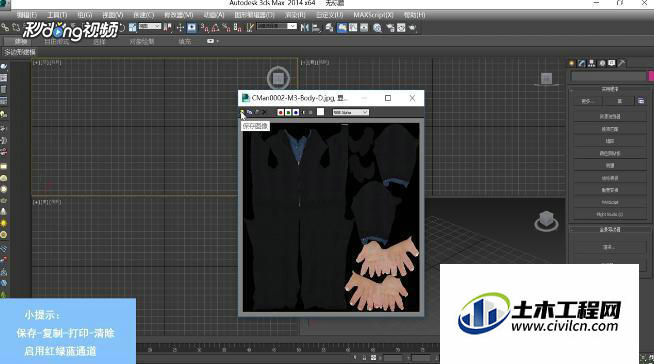Screen dimensions: 654x364
Task: Click the Align tool icon
Action: 316,28
